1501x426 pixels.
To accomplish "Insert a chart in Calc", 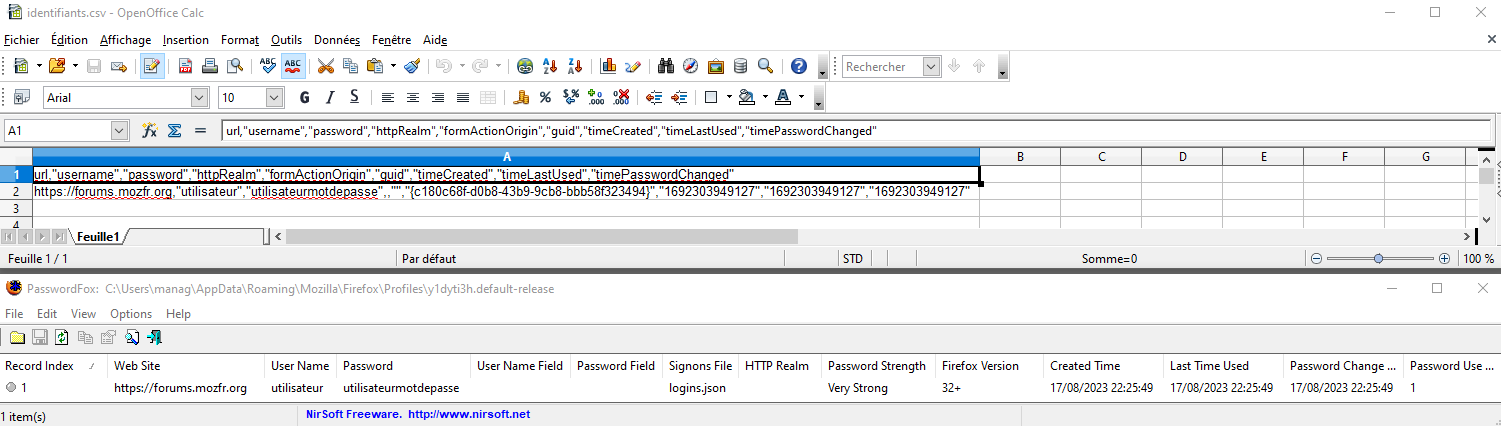I will [608, 66].
